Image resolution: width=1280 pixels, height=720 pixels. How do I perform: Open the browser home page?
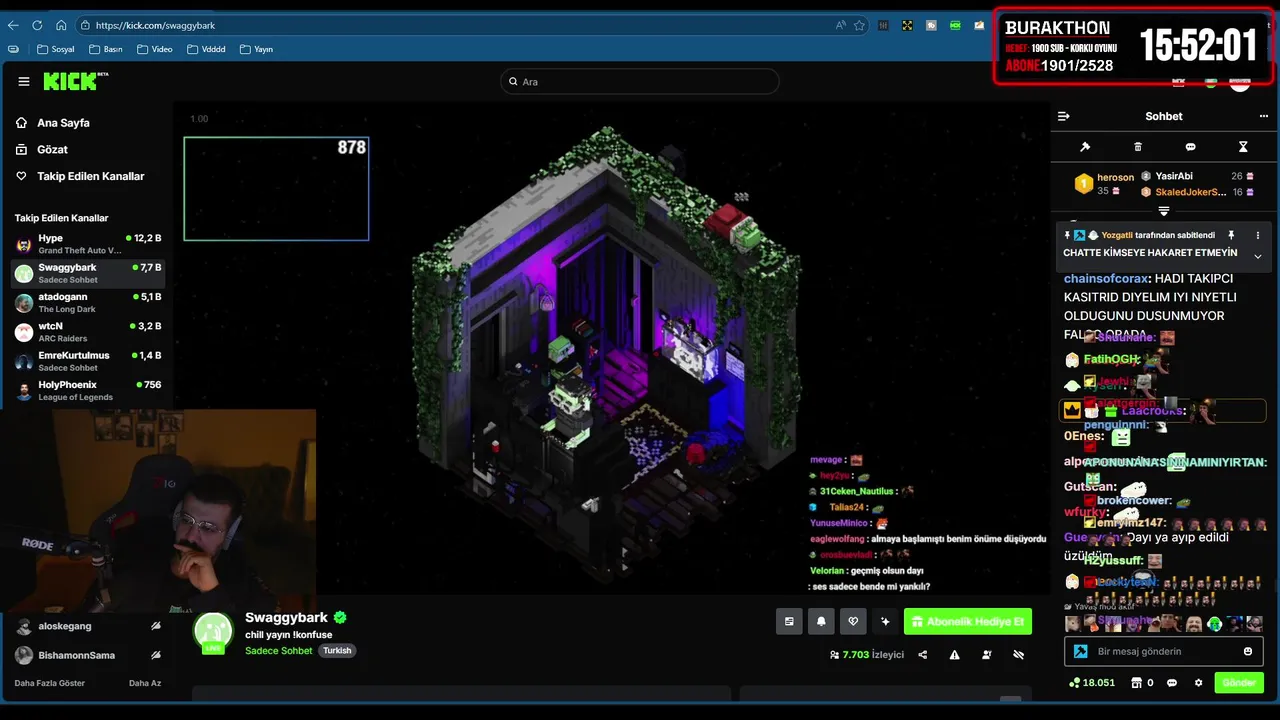coord(61,25)
